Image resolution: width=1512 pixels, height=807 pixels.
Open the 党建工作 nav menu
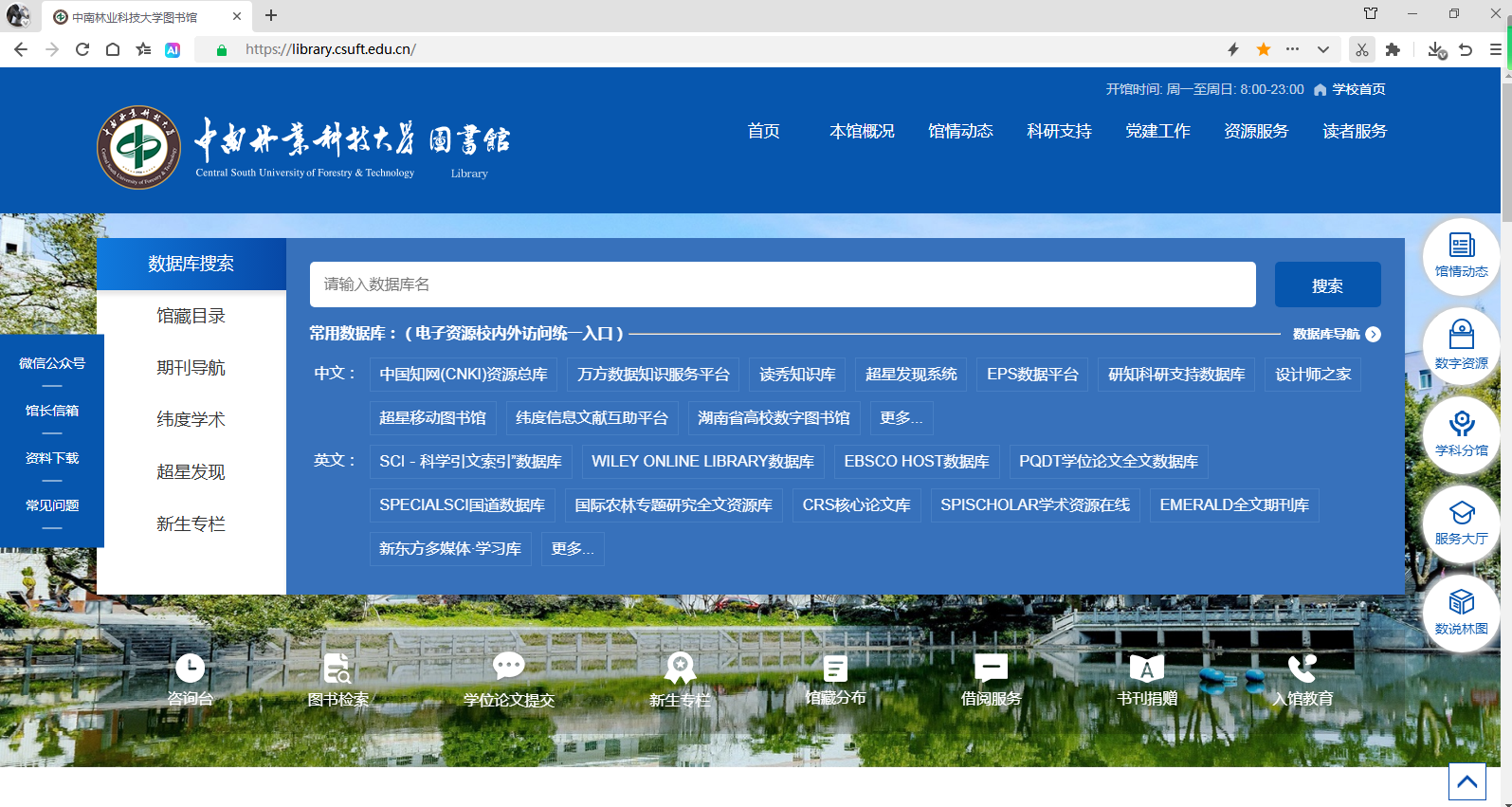pos(1157,131)
